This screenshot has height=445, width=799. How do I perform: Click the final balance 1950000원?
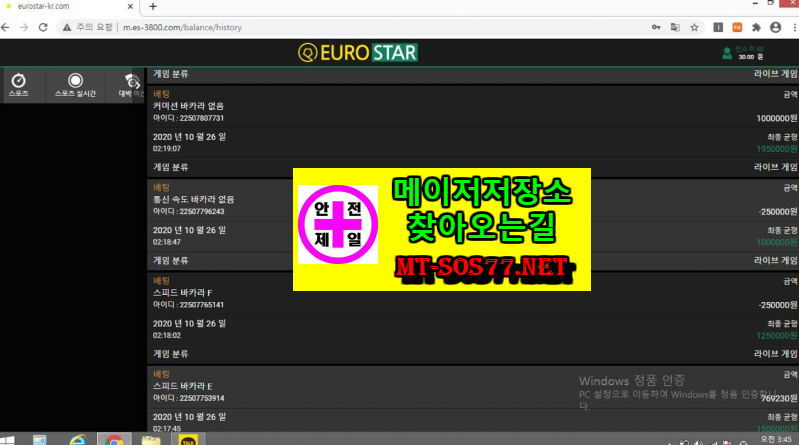[777, 149]
